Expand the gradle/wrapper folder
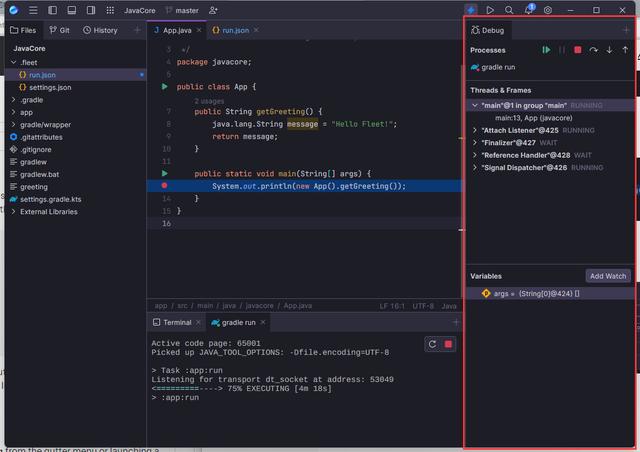This screenshot has height=452, width=640. tap(13, 125)
